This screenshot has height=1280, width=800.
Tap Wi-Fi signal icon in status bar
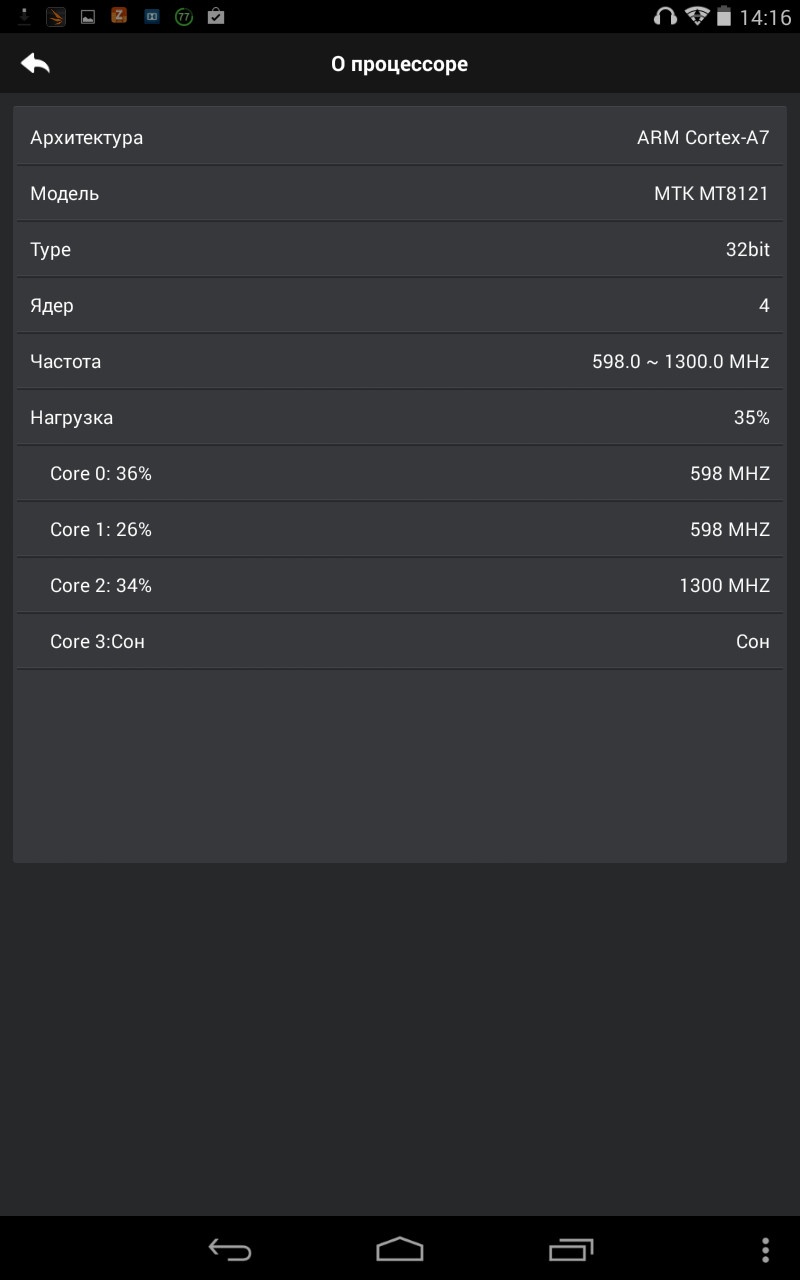(697, 16)
